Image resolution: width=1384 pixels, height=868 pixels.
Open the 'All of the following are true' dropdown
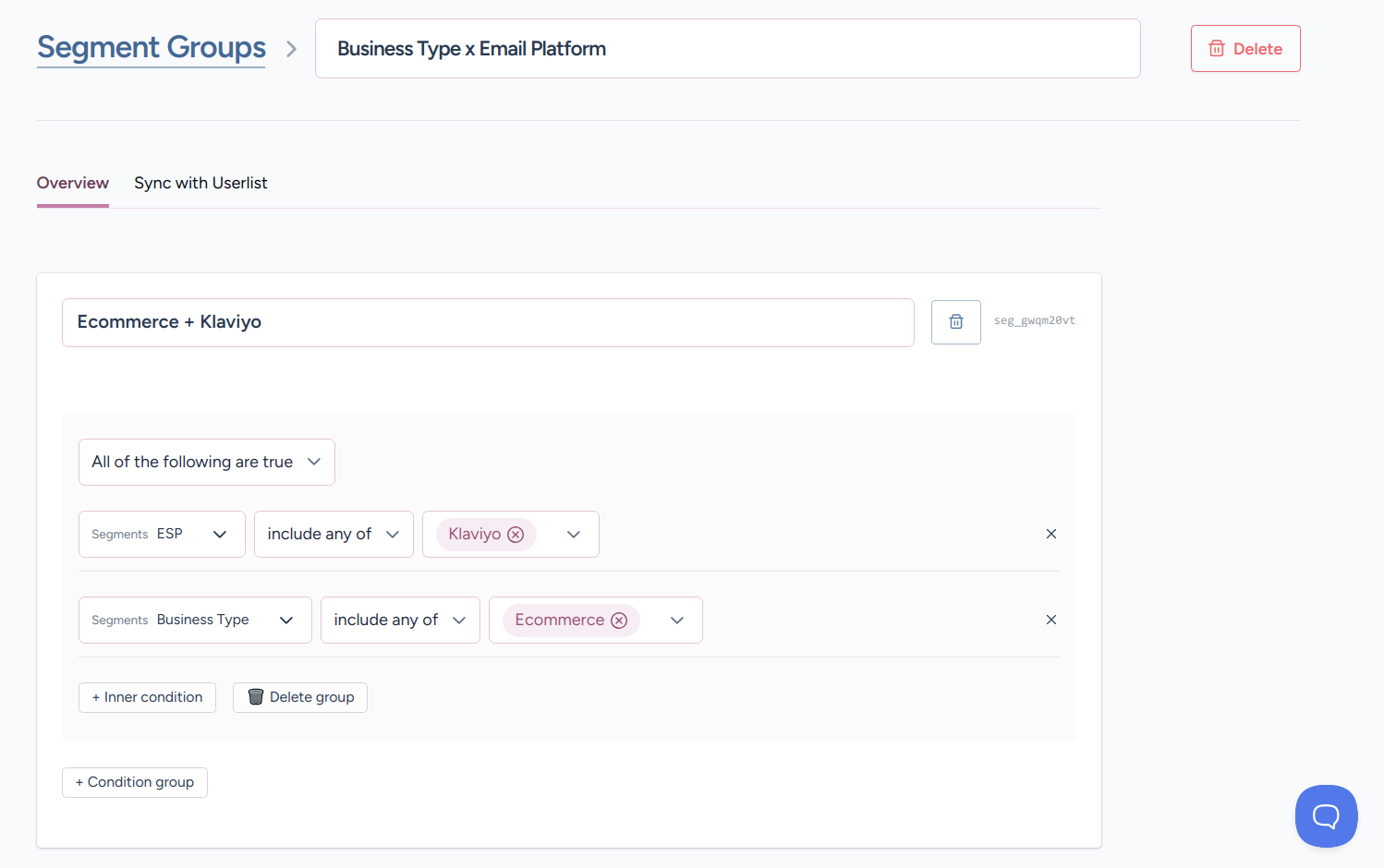coord(206,462)
